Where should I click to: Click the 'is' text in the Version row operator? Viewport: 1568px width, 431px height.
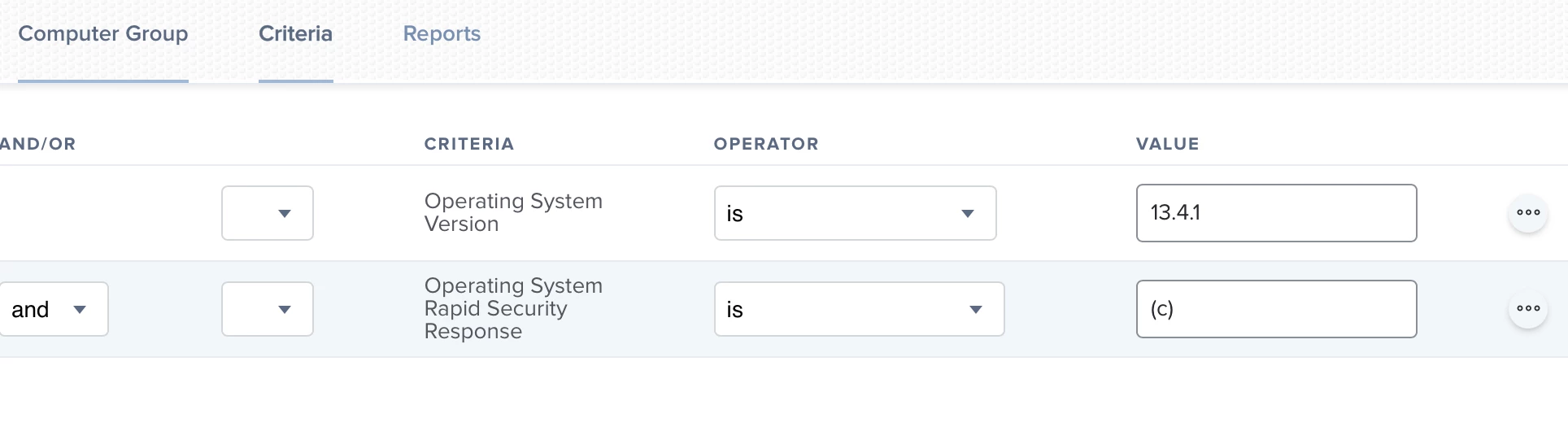(735, 214)
